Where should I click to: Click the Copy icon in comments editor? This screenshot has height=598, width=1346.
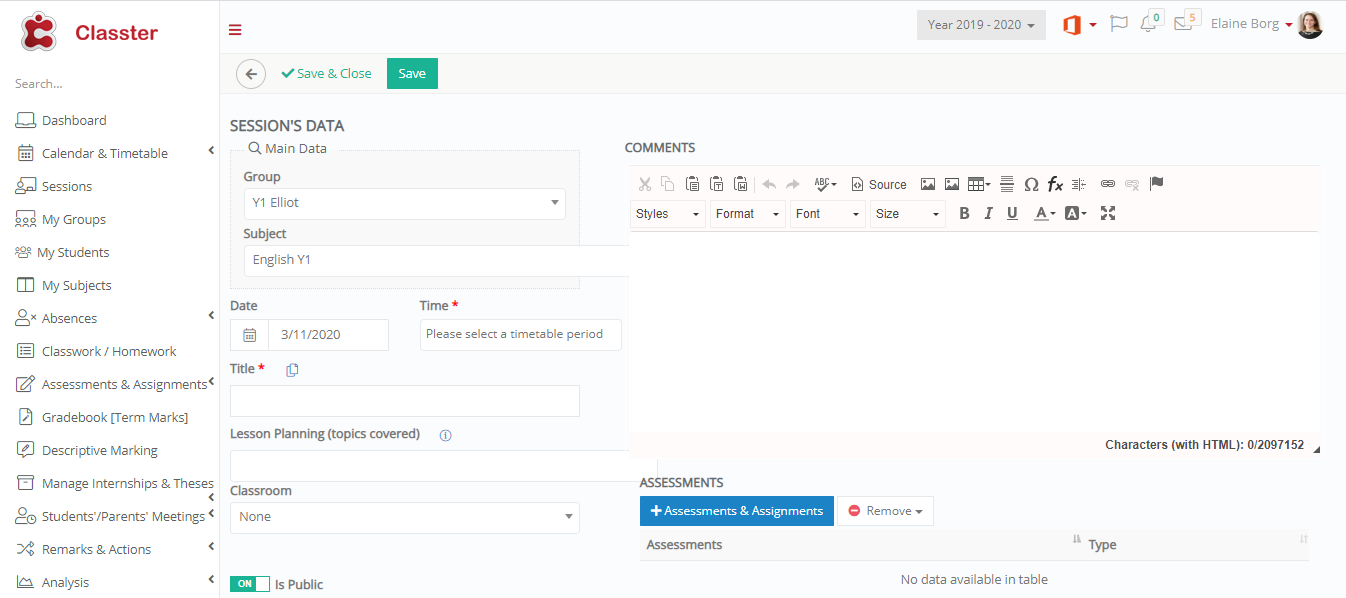[x=667, y=184]
